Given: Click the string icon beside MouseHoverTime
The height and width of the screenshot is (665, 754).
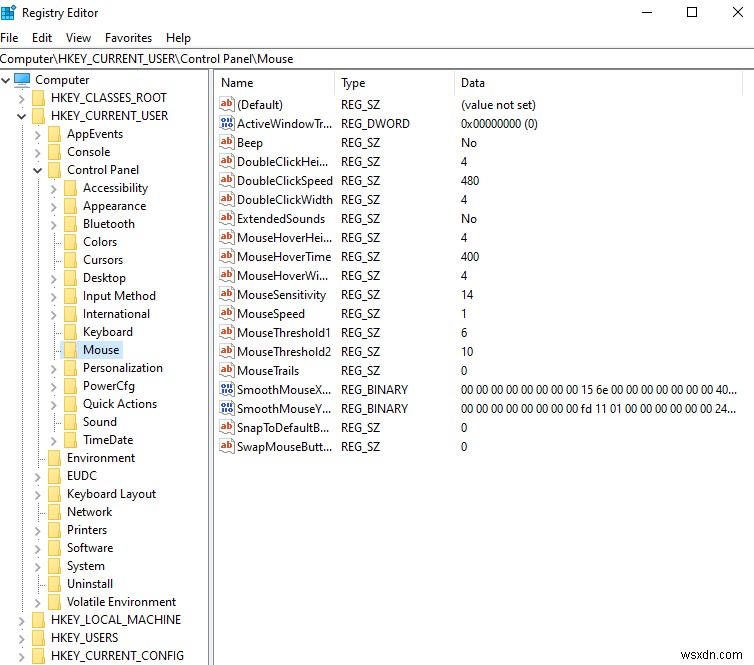Looking at the screenshot, I should (226, 256).
